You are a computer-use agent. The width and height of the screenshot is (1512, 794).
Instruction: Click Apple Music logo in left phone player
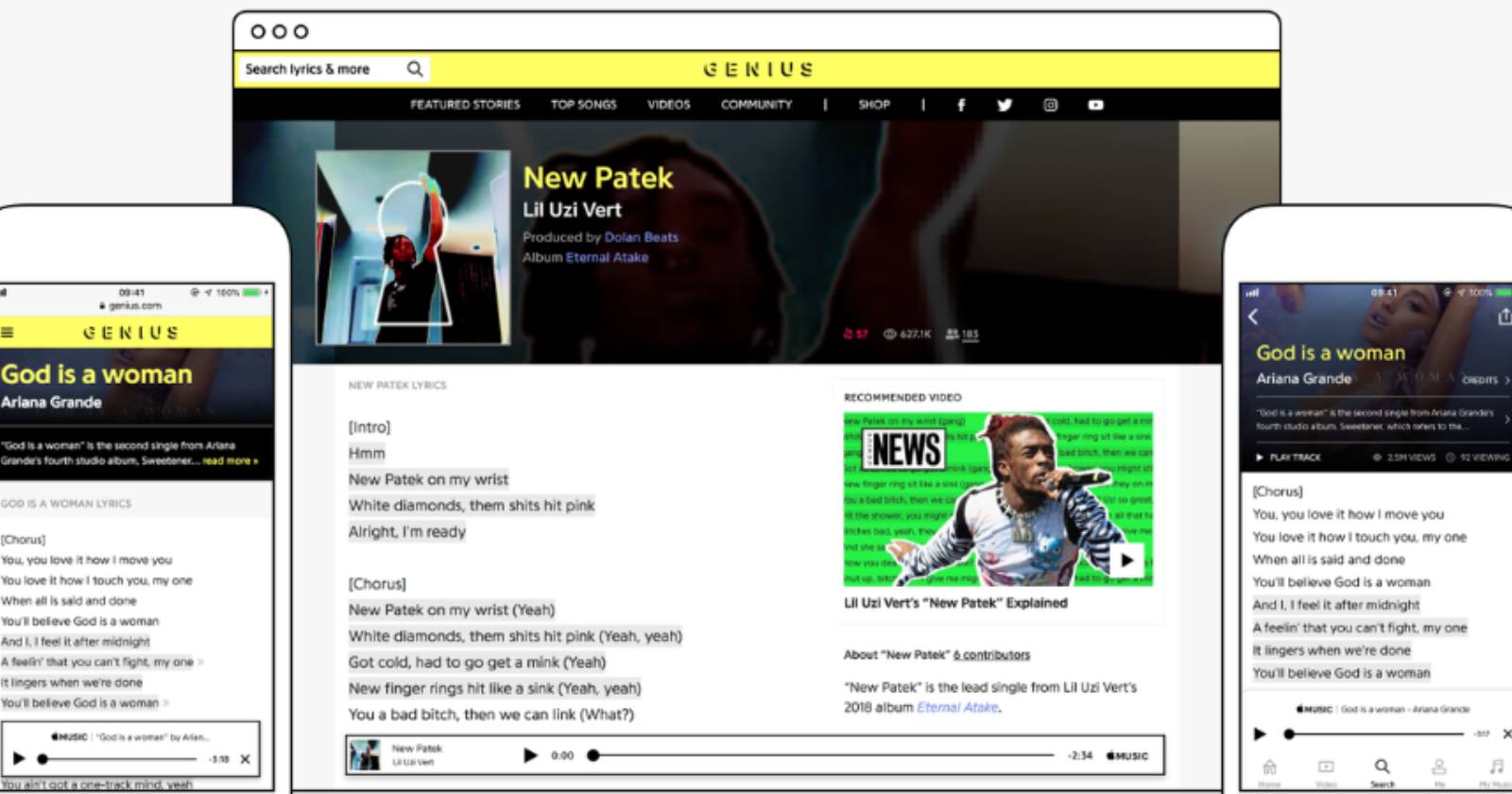(x=69, y=736)
